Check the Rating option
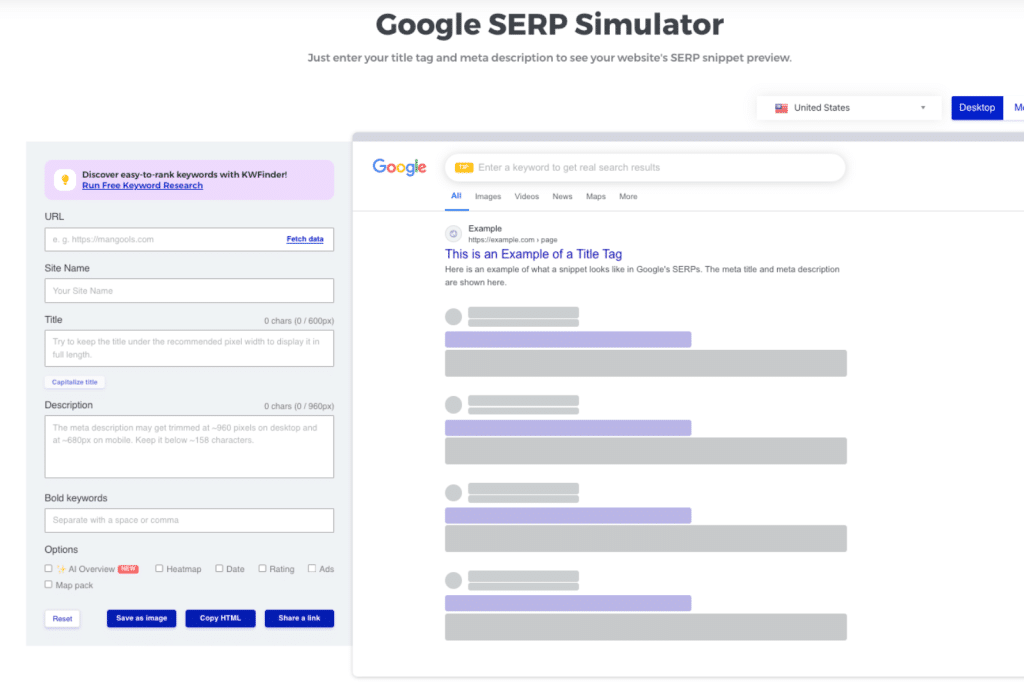1024x682 pixels. click(262, 569)
